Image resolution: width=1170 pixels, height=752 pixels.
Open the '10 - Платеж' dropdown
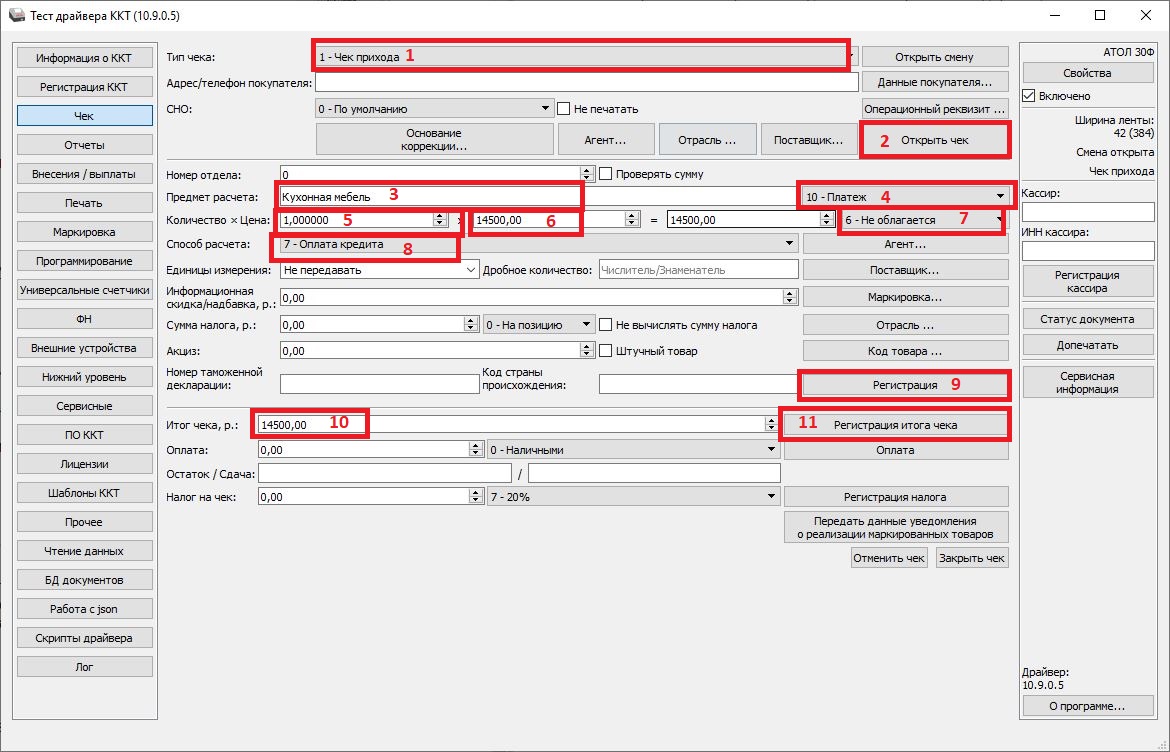click(1000, 196)
